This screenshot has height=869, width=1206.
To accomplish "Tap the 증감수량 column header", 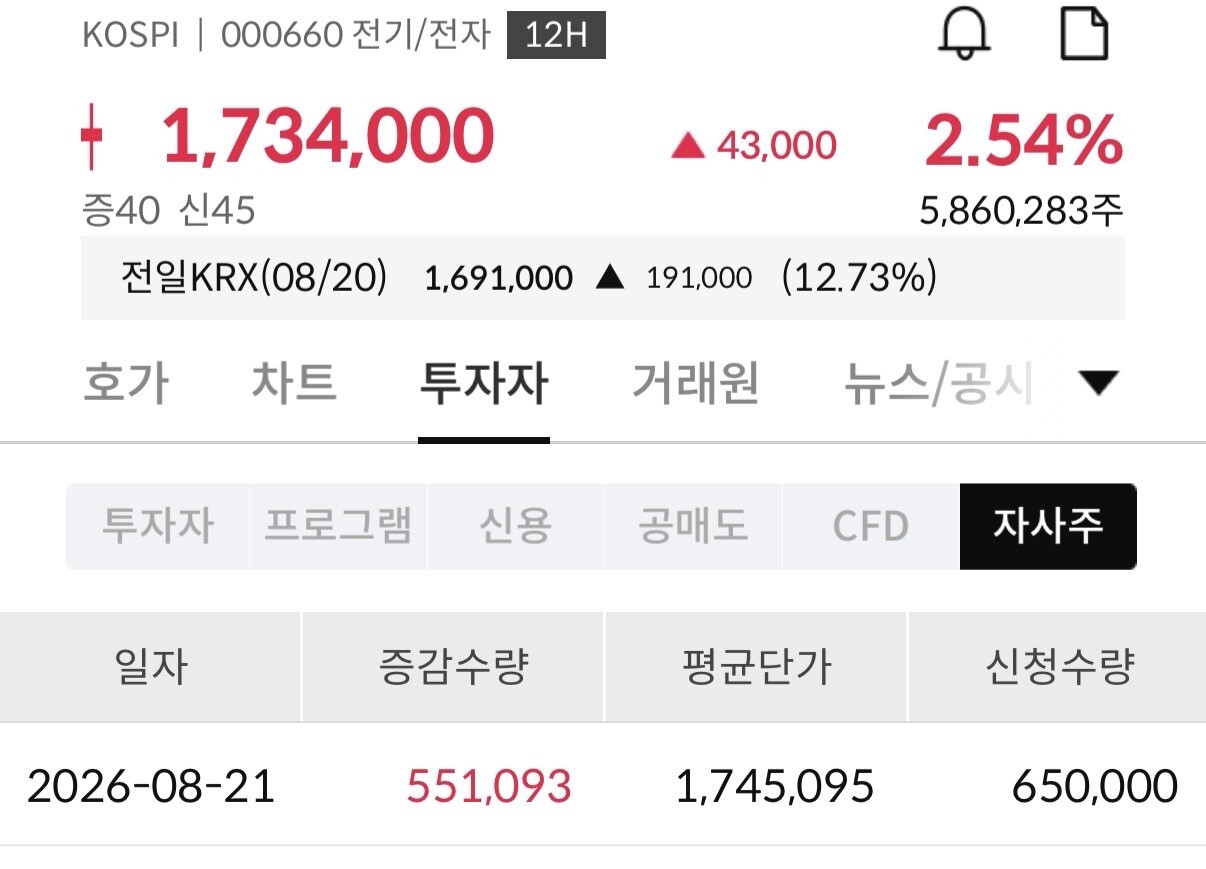I will pos(453,667).
